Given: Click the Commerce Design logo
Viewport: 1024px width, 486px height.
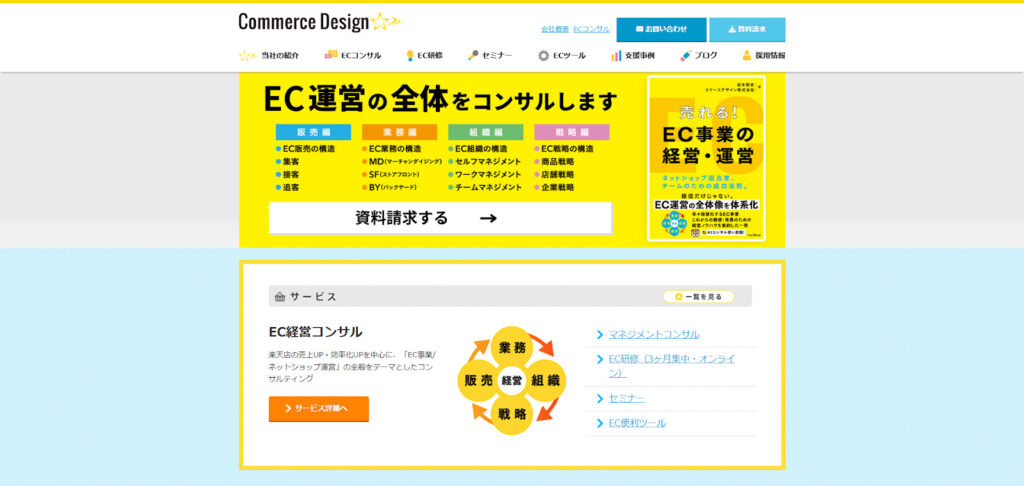Looking at the screenshot, I should coord(319,21).
